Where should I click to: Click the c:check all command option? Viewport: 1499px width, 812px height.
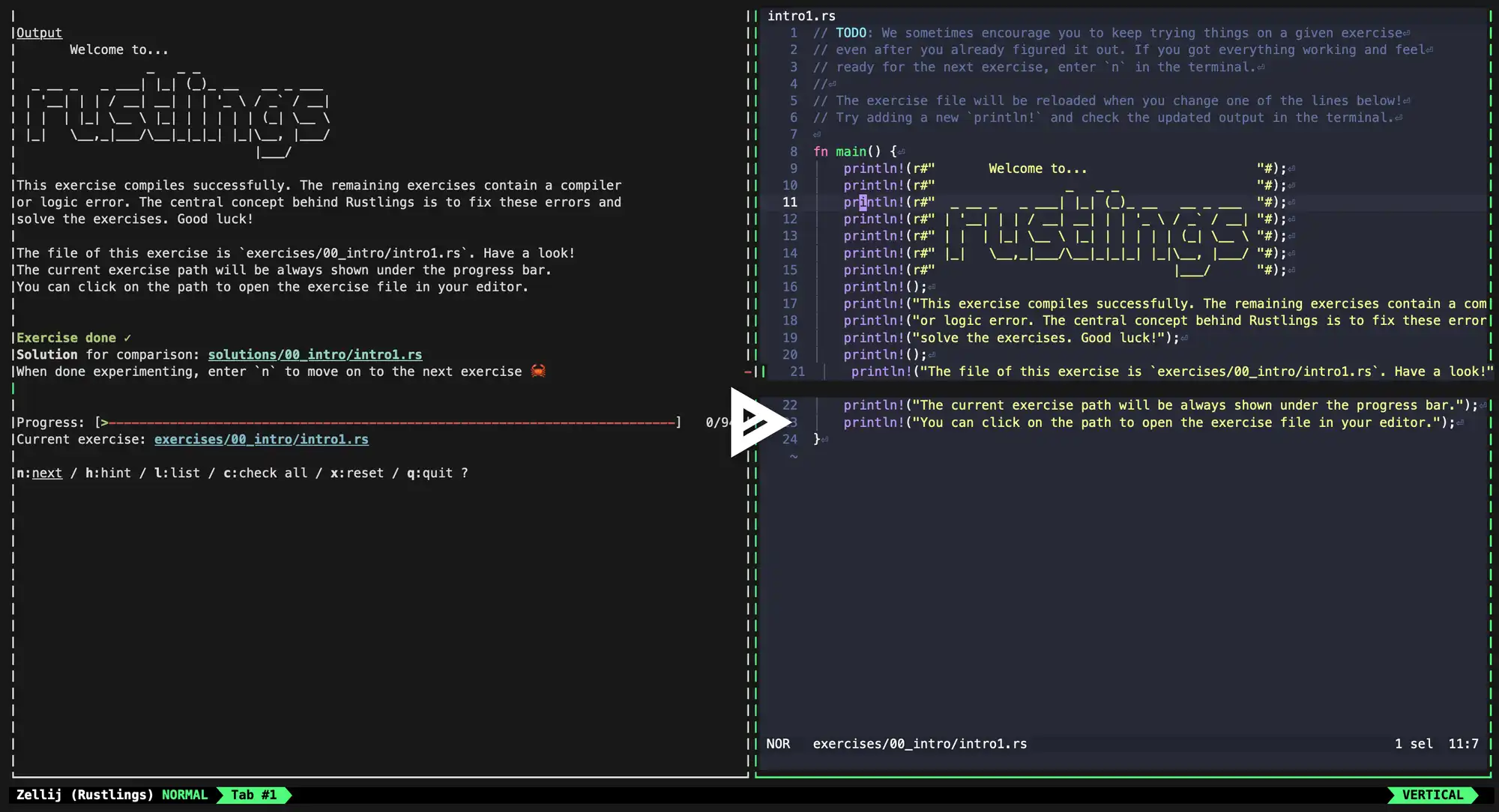265,473
